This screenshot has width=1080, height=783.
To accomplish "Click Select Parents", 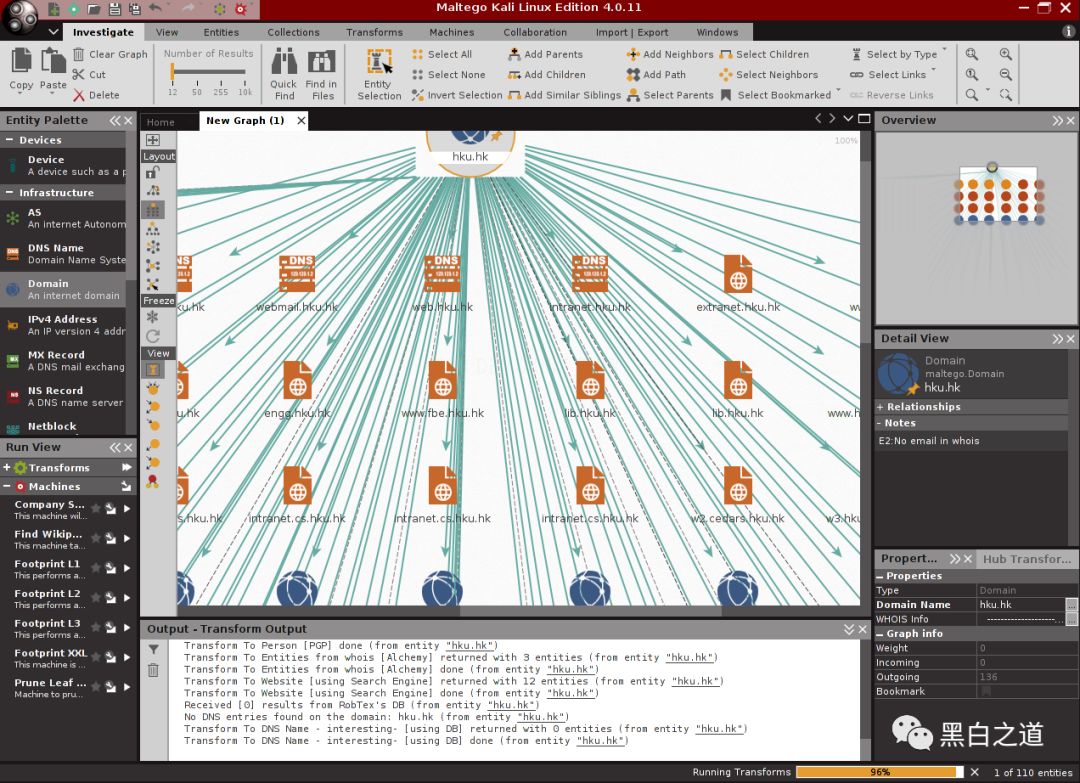I will click(670, 95).
